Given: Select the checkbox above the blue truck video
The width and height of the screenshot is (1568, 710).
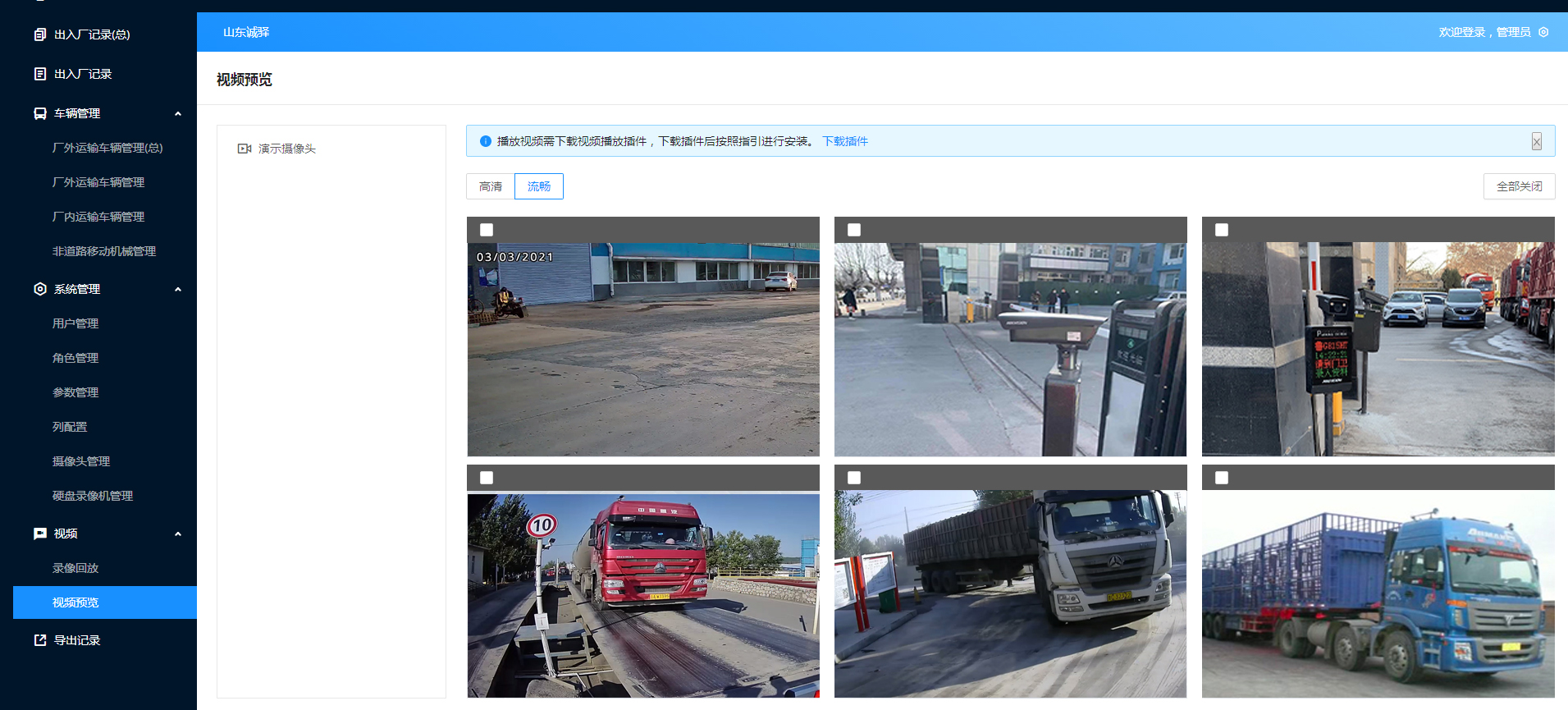Looking at the screenshot, I should pyautogui.click(x=1222, y=478).
